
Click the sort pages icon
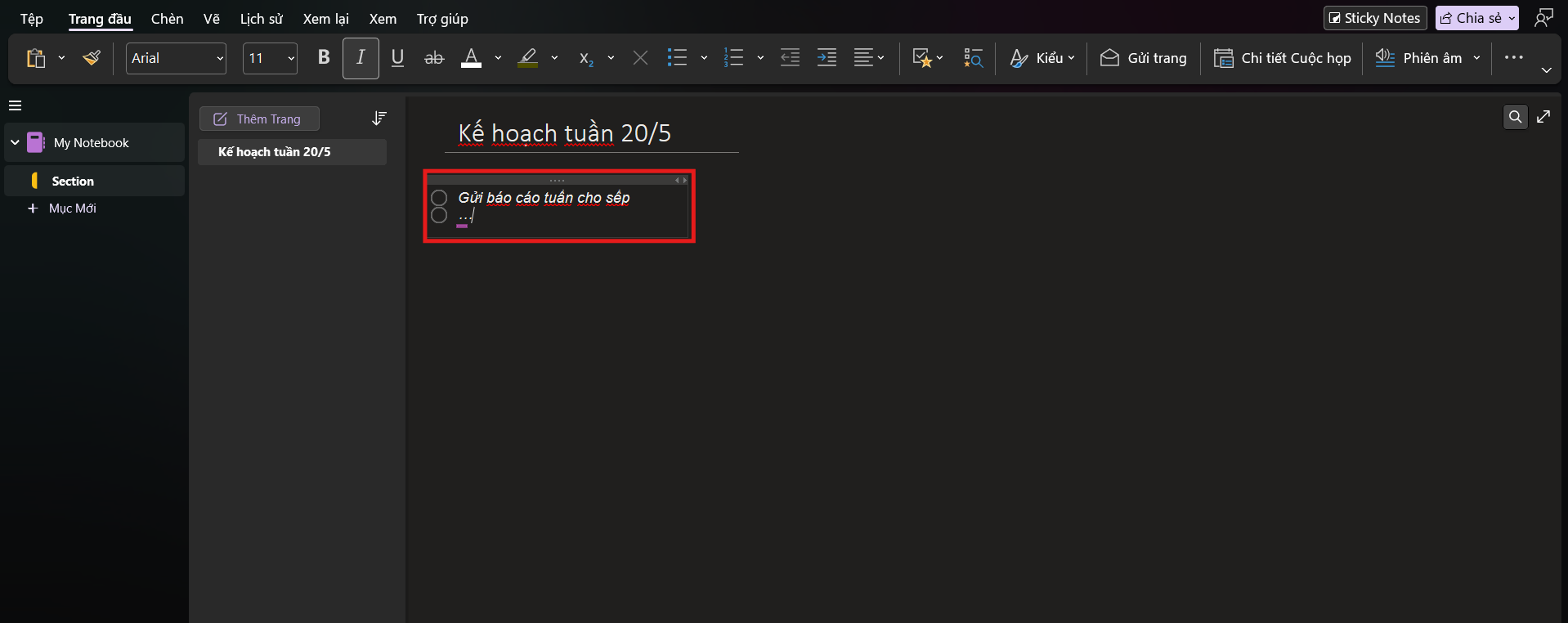tap(379, 119)
